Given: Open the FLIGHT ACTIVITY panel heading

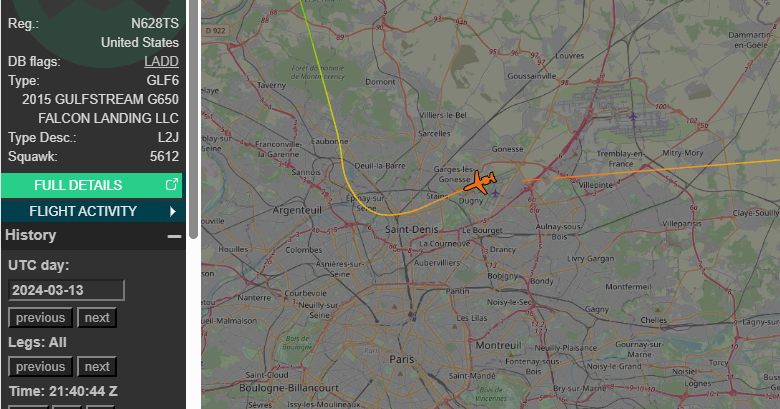Looking at the screenshot, I should coord(83,211).
